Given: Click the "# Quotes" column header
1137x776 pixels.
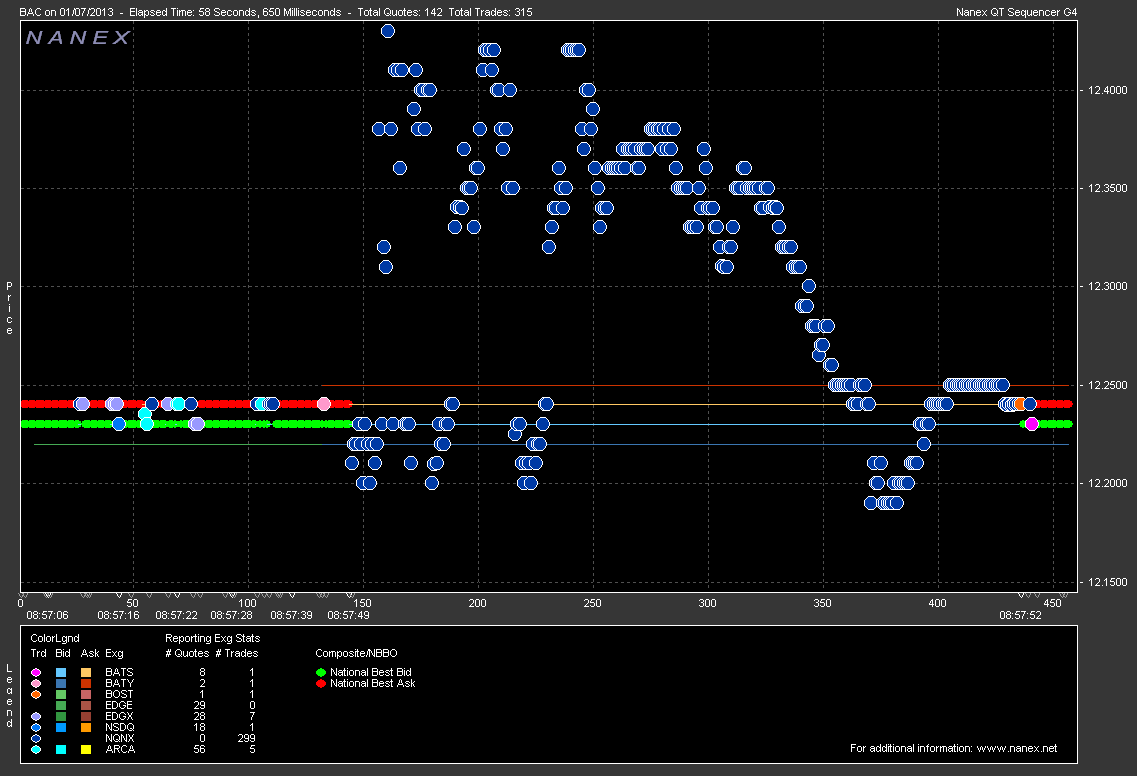Looking at the screenshot, I should [187, 653].
